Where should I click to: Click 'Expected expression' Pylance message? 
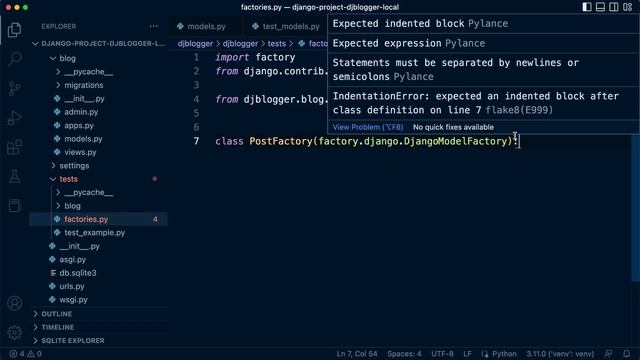(409, 43)
